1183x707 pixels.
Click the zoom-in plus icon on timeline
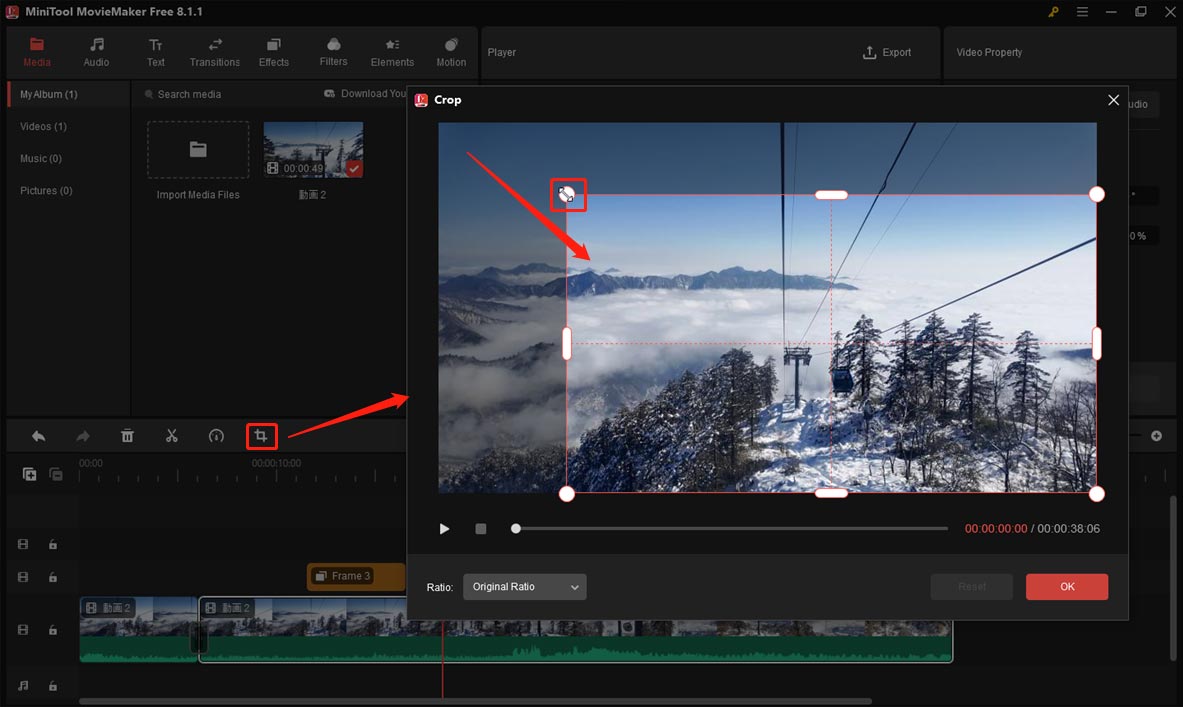pos(1156,436)
